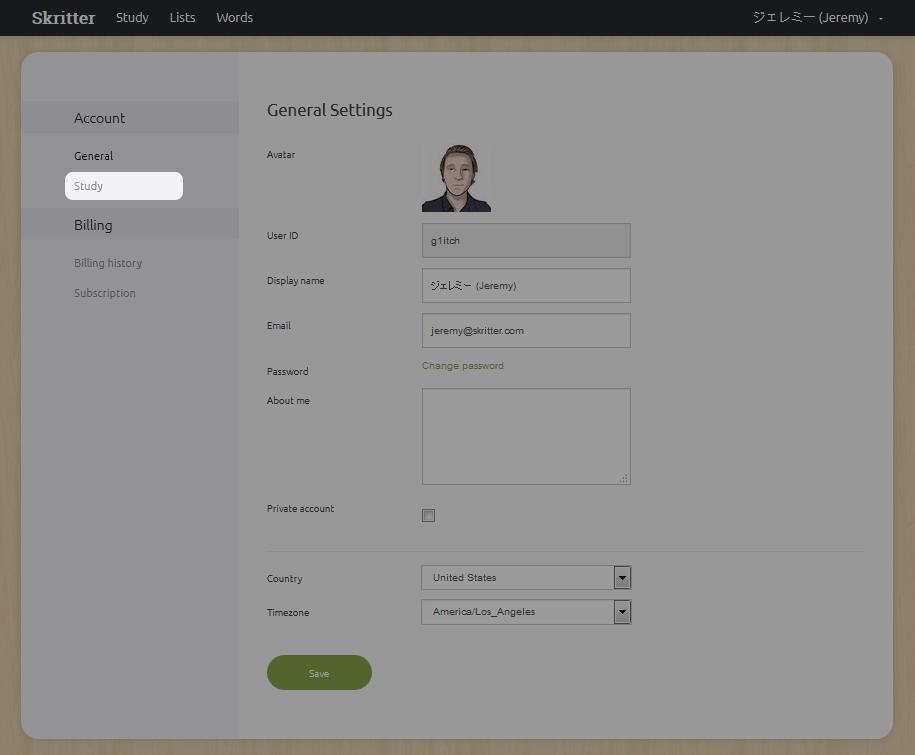Click the Password label text
Image resolution: width=915 pixels, height=755 pixels.
point(288,372)
